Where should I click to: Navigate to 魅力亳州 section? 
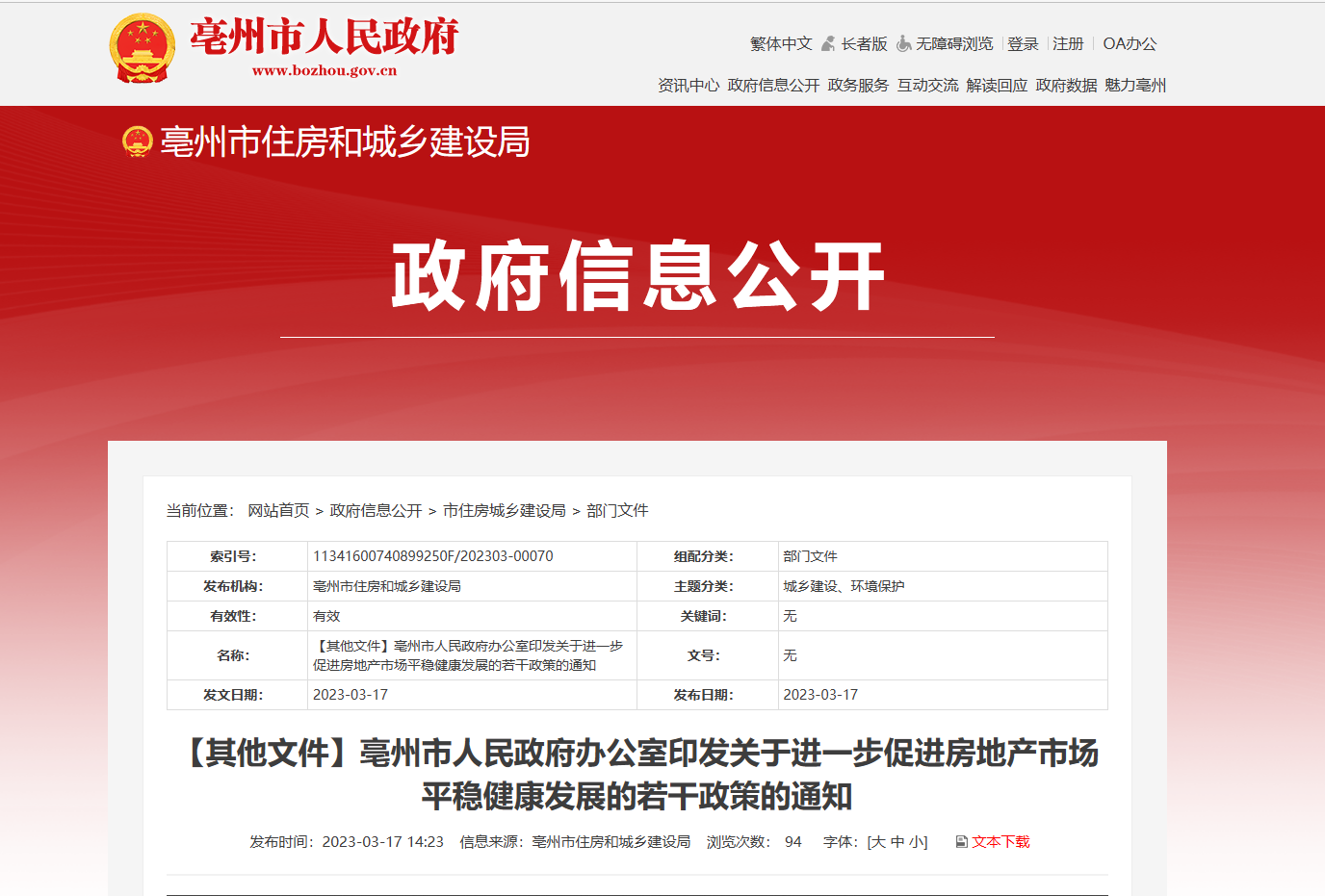(1135, 85)
